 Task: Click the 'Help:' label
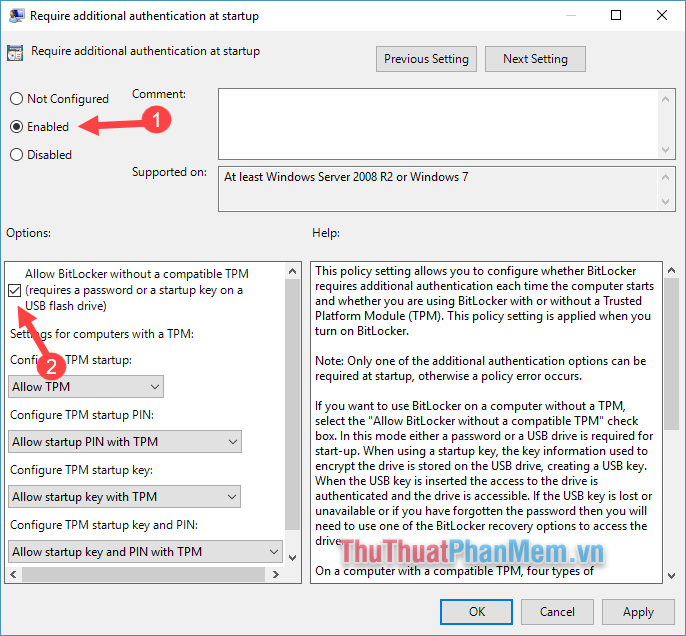(x=326, y=233)
